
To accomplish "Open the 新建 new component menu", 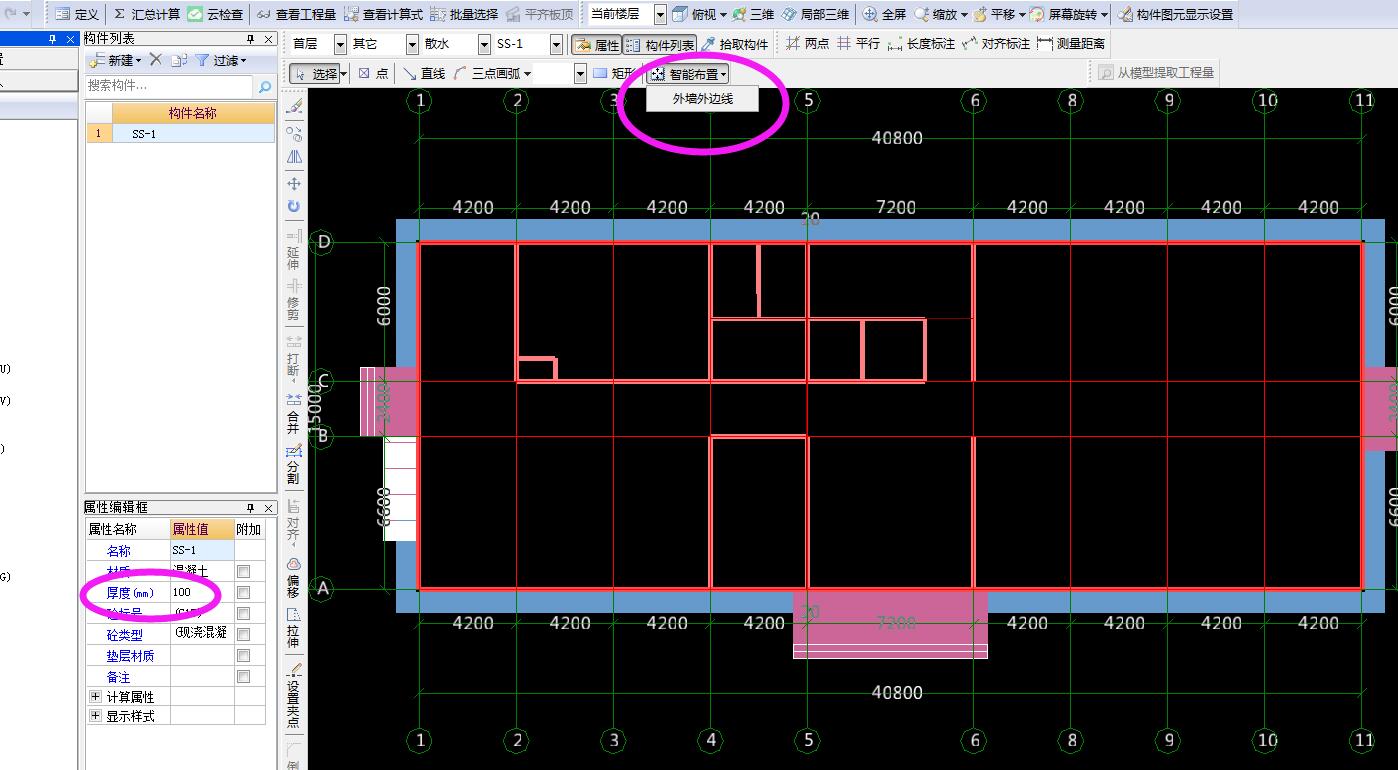I will pyautogui.click(x=116, y=61).
